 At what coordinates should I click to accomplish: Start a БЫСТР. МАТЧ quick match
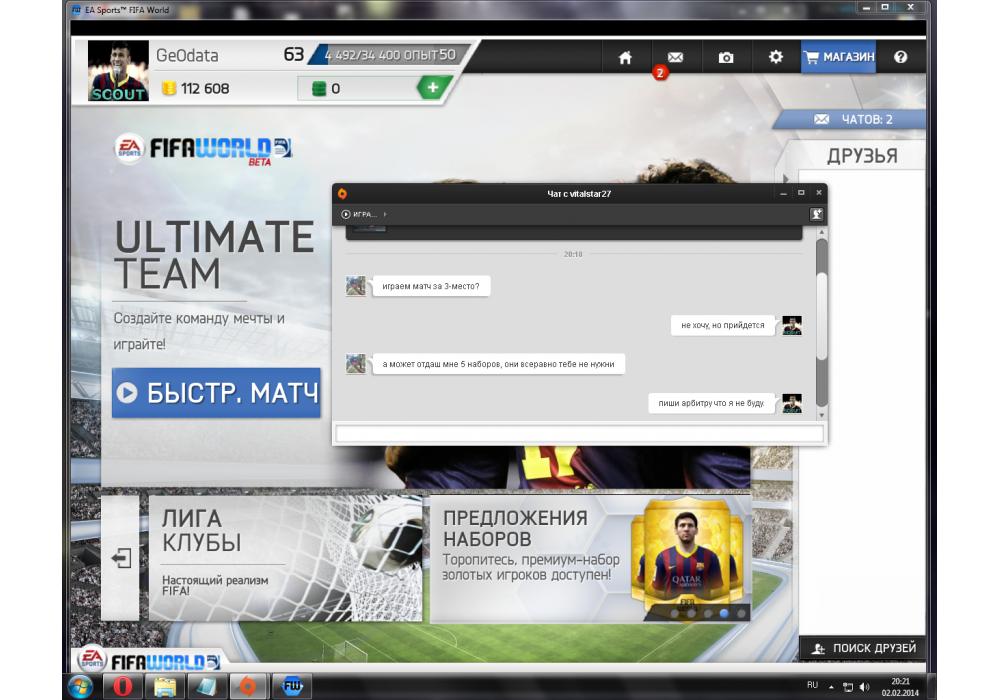[216, 393]
